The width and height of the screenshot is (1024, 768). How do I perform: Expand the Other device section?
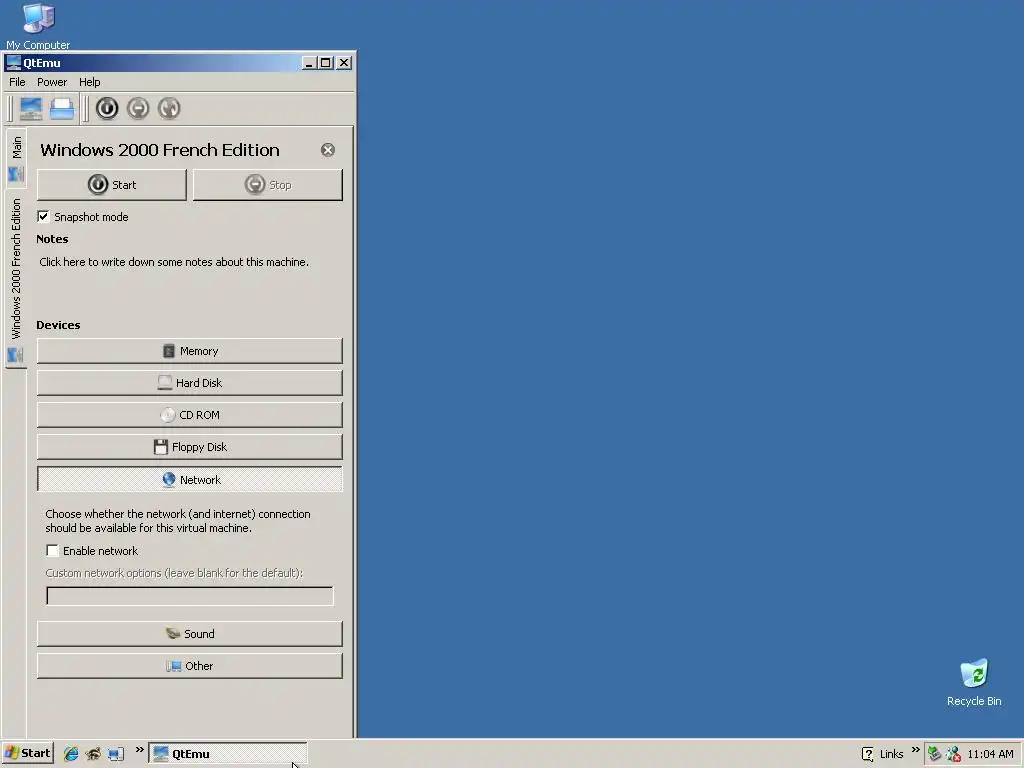189,665
